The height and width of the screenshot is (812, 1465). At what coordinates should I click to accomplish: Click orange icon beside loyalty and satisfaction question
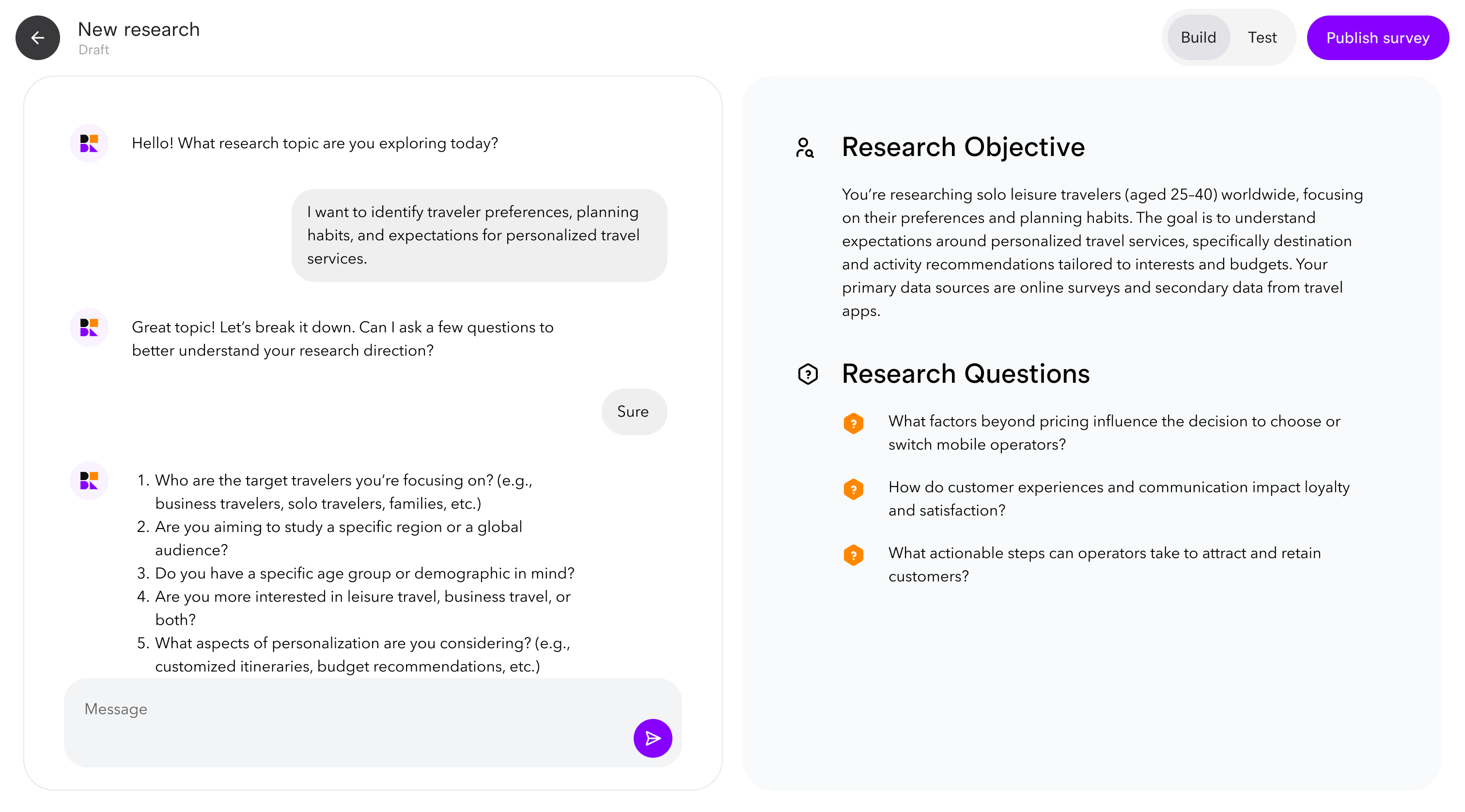[853, 489]
